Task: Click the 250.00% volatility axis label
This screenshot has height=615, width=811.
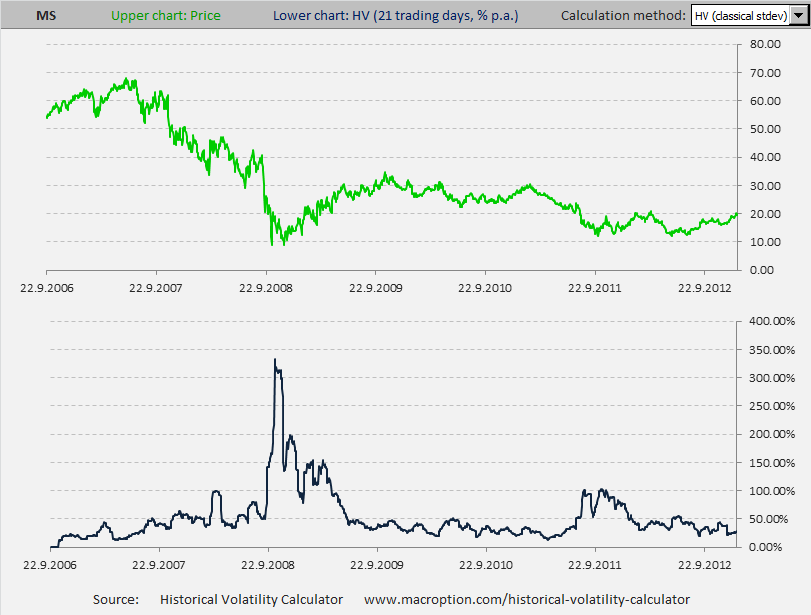Action: (x=772, y=406)
